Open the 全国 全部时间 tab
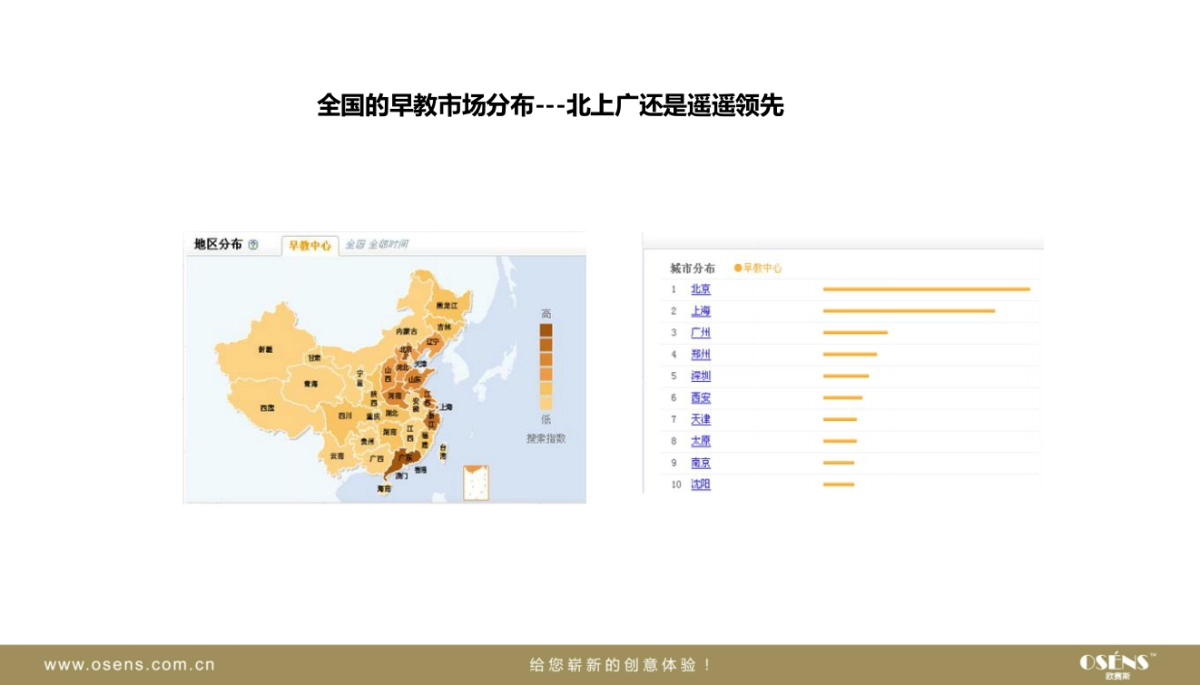 [x=379, y=244]
